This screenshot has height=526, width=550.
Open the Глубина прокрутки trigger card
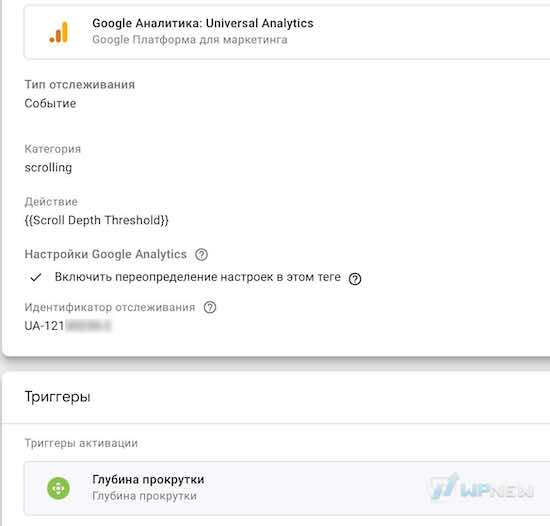click(x=287, y=488)
